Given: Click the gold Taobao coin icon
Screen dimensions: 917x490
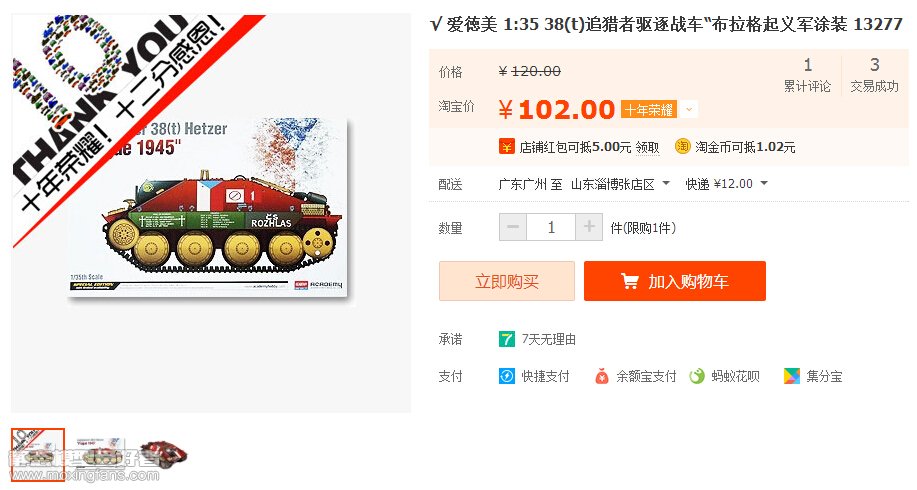Looking at the screenshot, I should click(682, 146).
